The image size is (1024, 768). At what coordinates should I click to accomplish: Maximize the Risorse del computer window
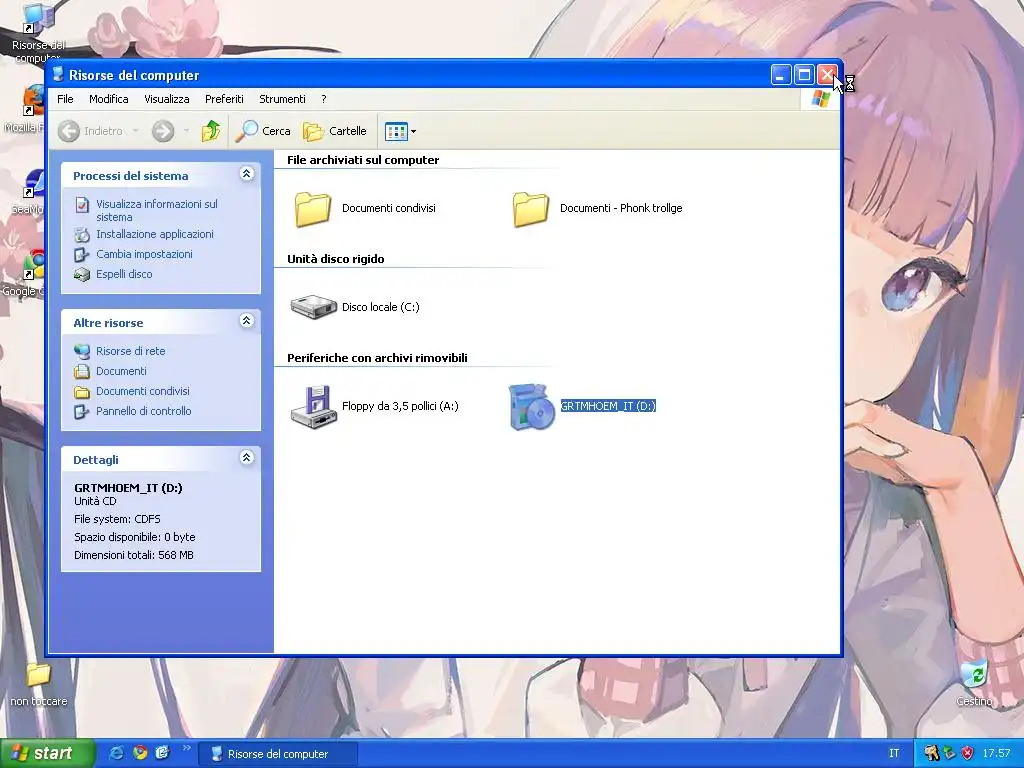click(805, 75)
